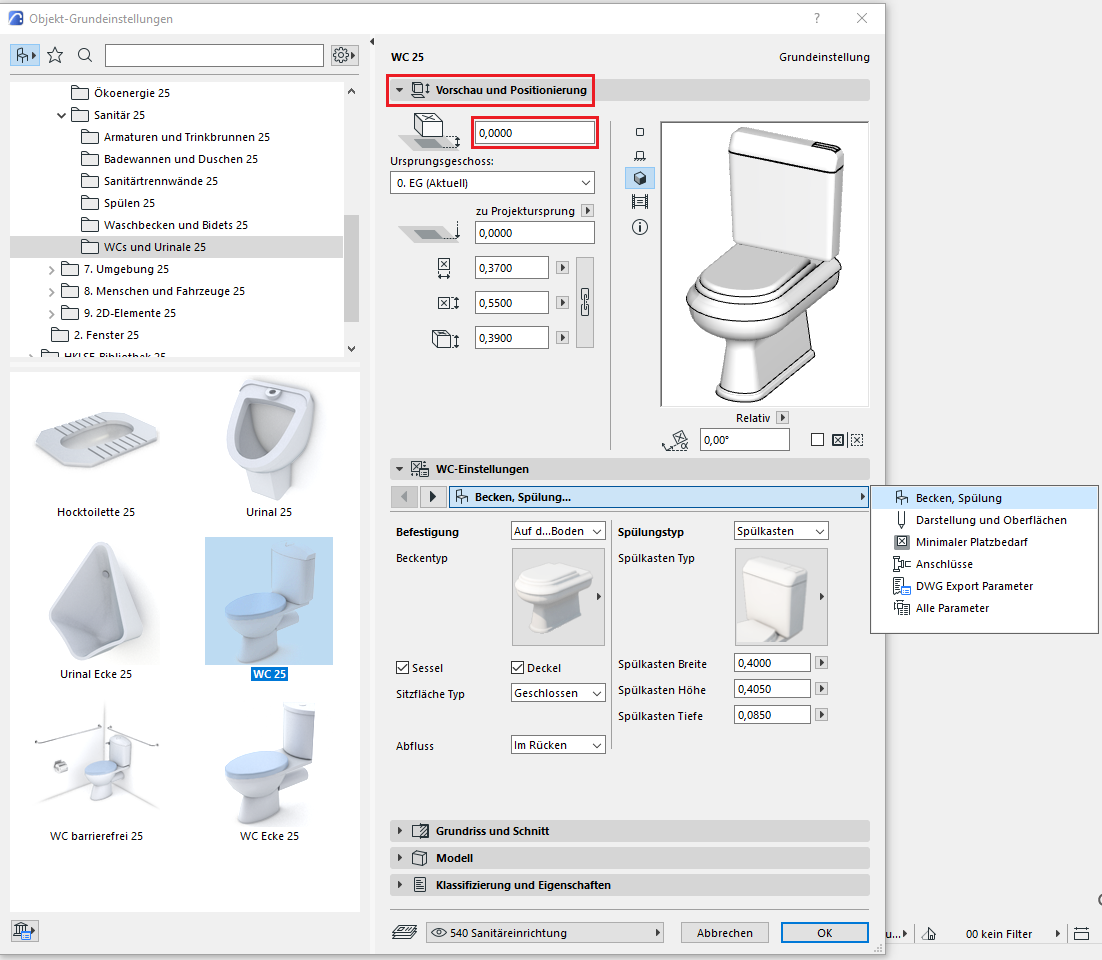
Task: Click the favorites star icon
Action: 55,55
